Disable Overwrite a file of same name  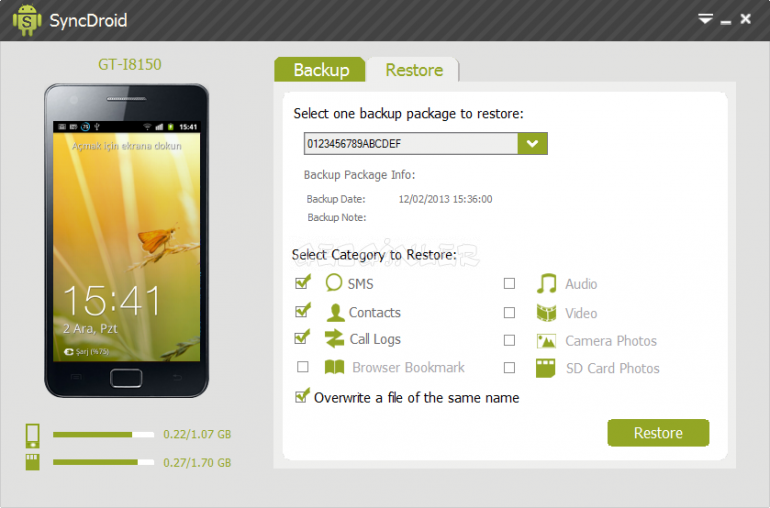(x=302, y=396)
